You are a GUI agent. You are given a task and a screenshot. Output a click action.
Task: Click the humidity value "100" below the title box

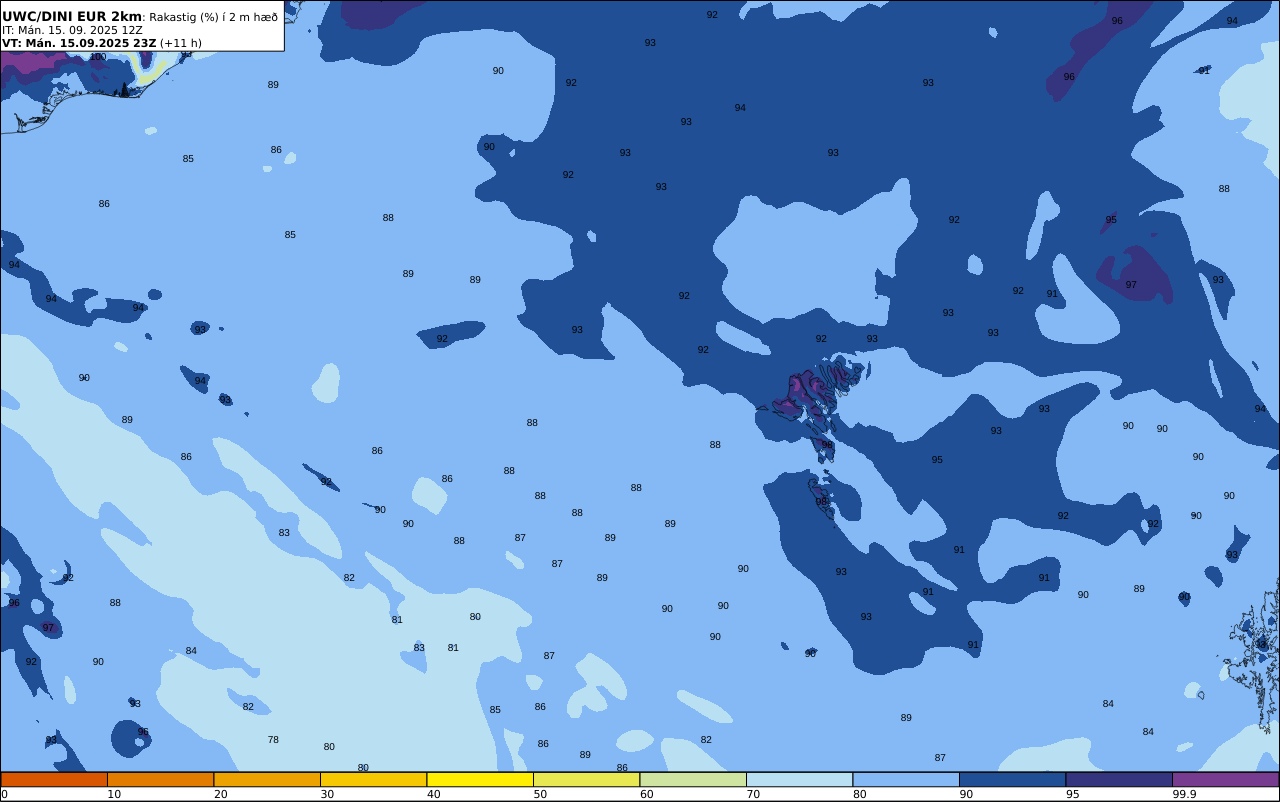98,57
